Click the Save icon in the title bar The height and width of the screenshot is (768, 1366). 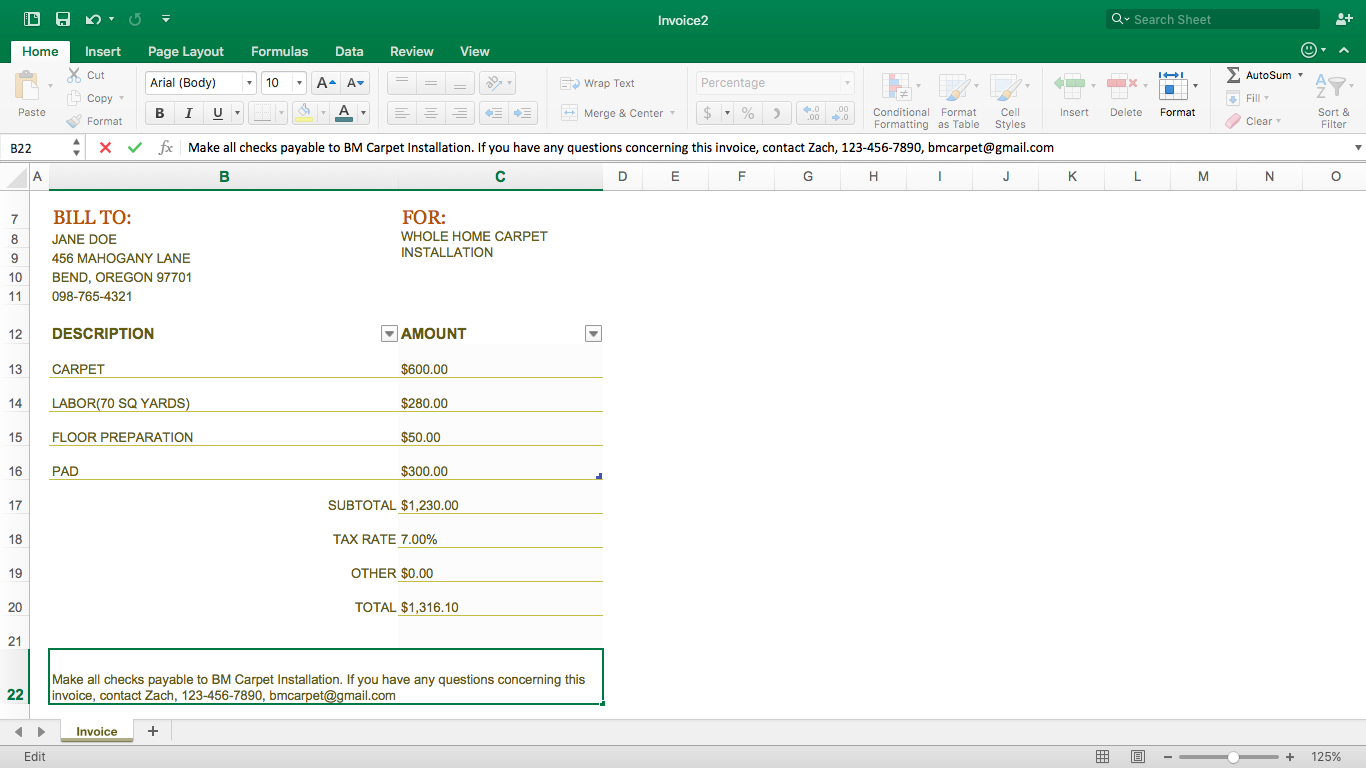click(x=63, y=19)
